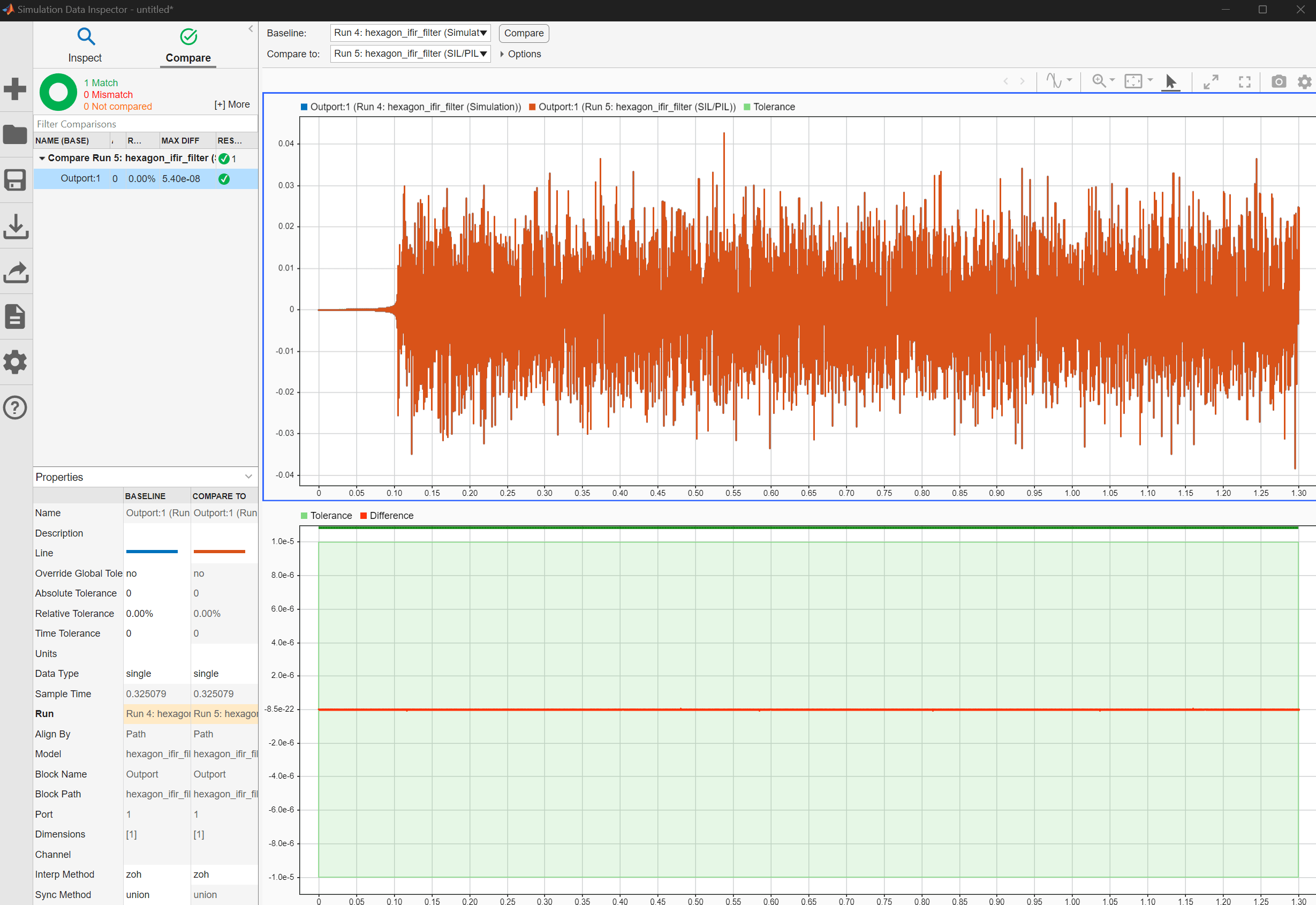Click the Filter Comparisons input field
Screen dimensions: 1316x905
click(x=145, y=124)
